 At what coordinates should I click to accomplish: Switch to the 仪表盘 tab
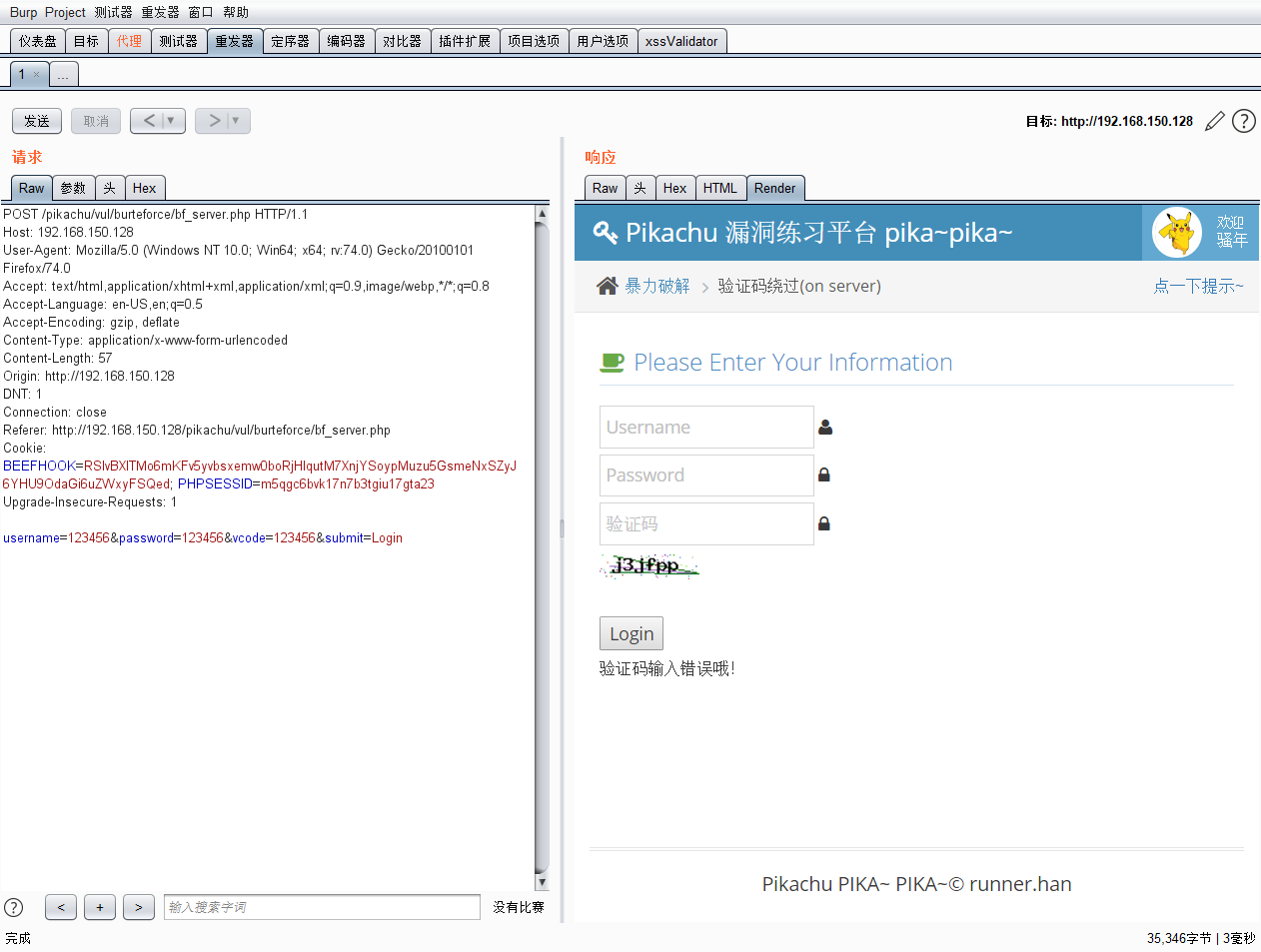37,41
